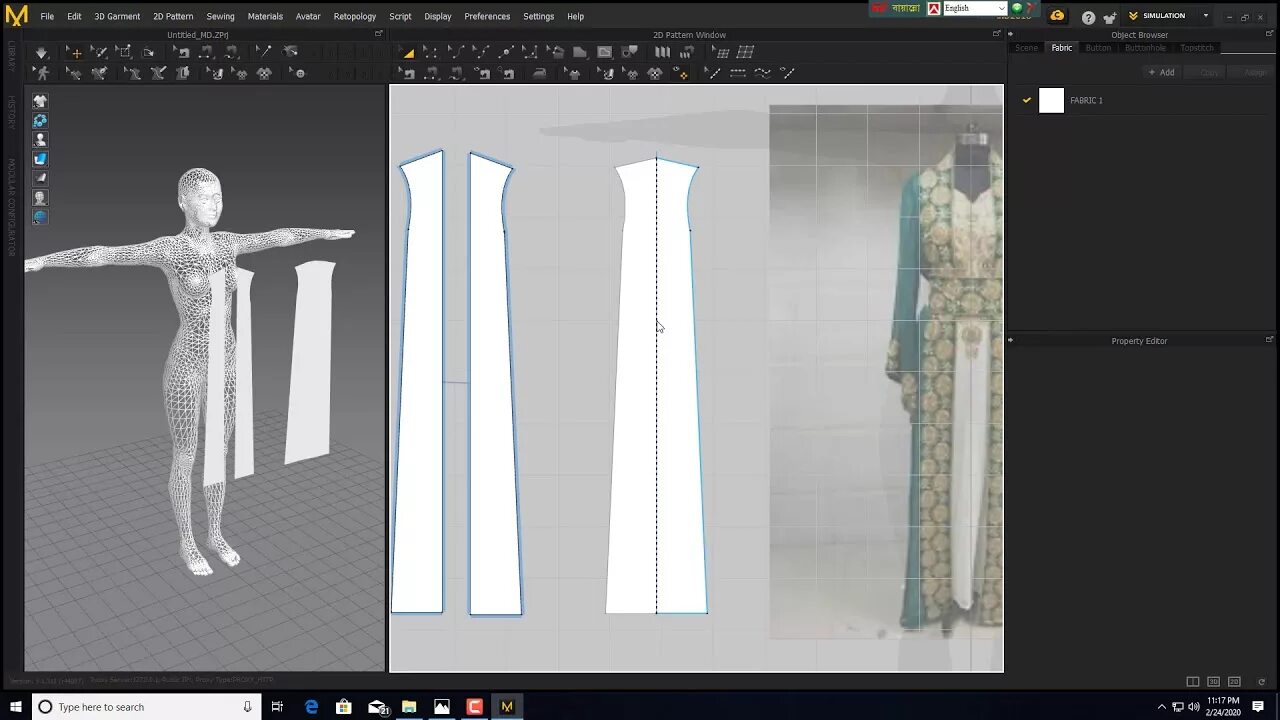Switch to the Scene tab in Object Browser
The height and width of the screenshot is (720, 1280).
pyautogui.click(x=1026, y=47)
